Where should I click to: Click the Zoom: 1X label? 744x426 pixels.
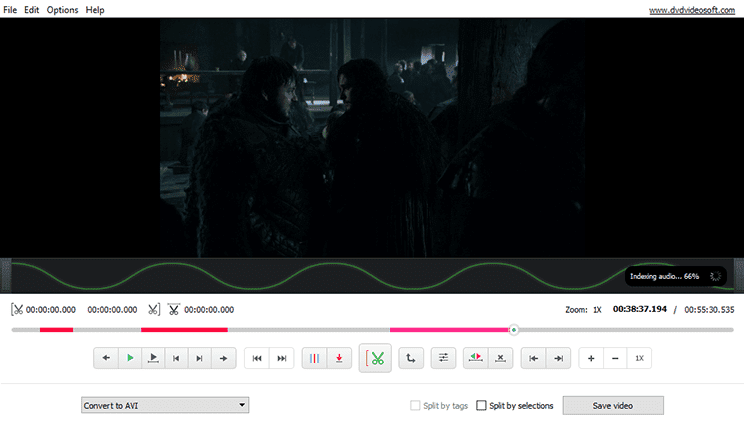(x=583, y=310)
